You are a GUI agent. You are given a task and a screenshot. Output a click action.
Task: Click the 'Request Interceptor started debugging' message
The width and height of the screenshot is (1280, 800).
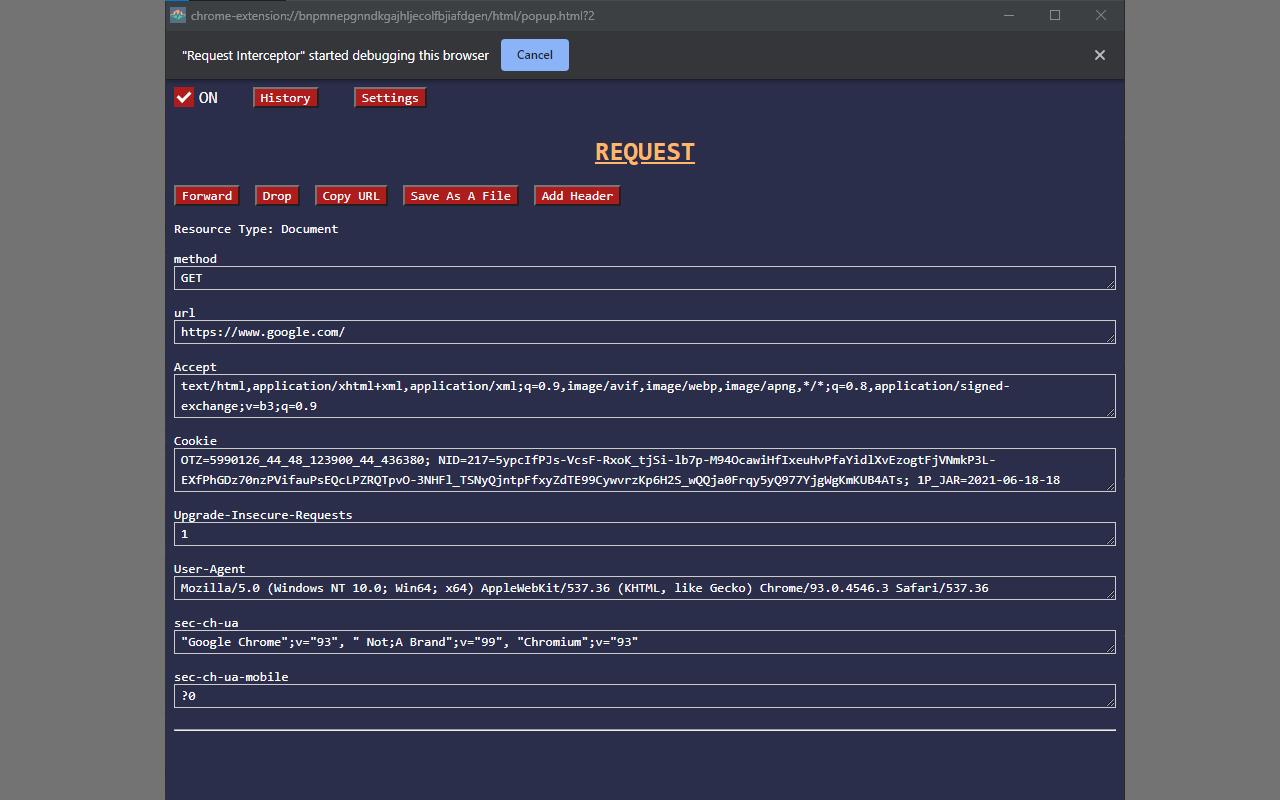(336, 55)
